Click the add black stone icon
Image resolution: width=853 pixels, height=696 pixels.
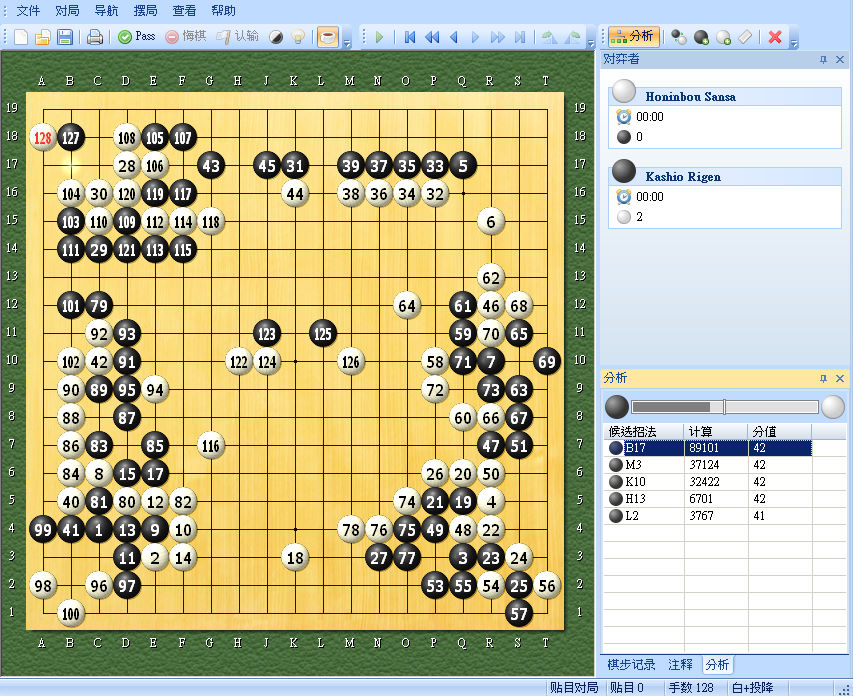pos(701,37)
